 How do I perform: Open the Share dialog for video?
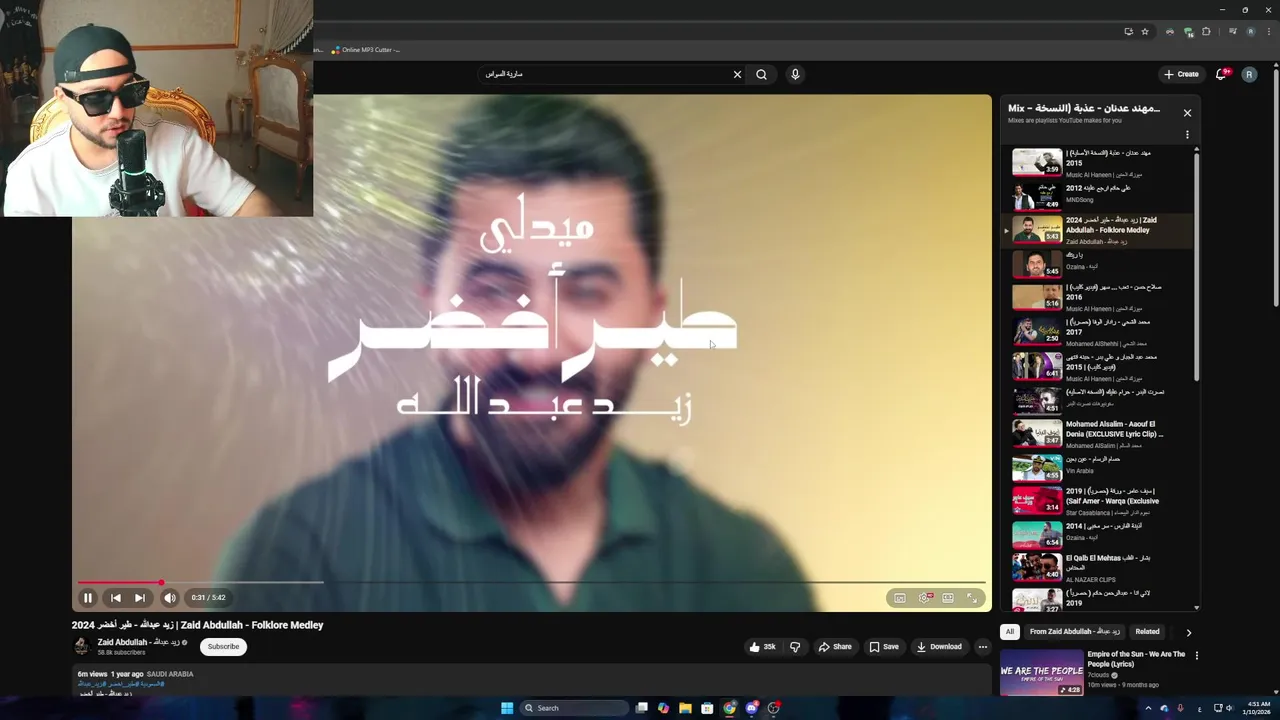coord(835,647)
